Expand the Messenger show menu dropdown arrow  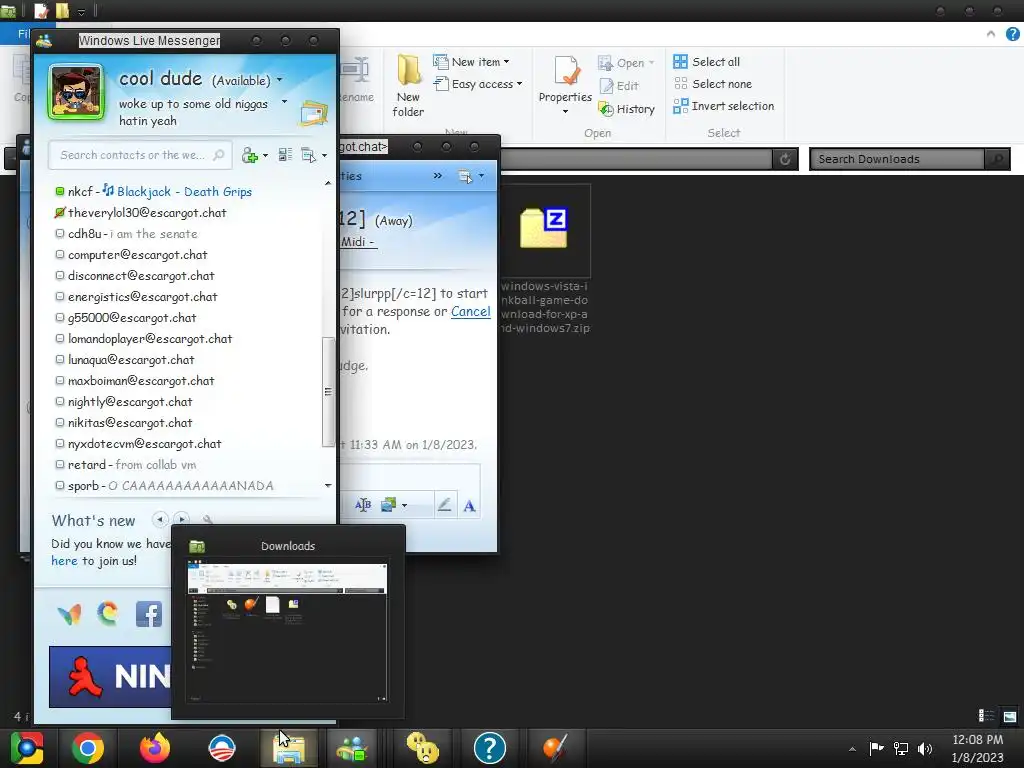pyautogui.click(x=324, y=155)
